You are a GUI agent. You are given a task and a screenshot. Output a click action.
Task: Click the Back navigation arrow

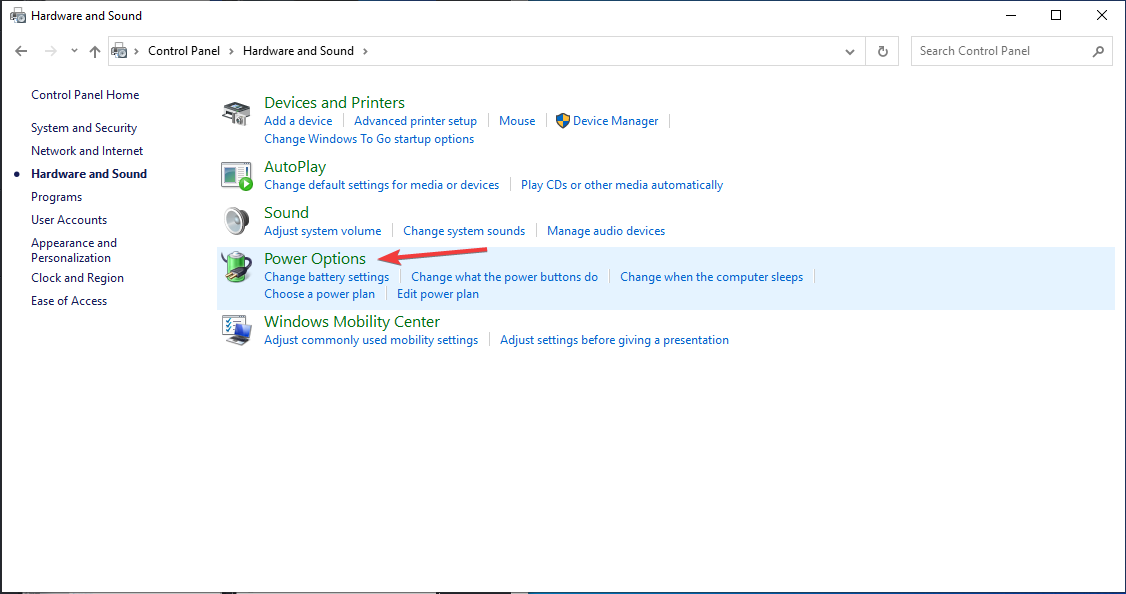(21, 50)
